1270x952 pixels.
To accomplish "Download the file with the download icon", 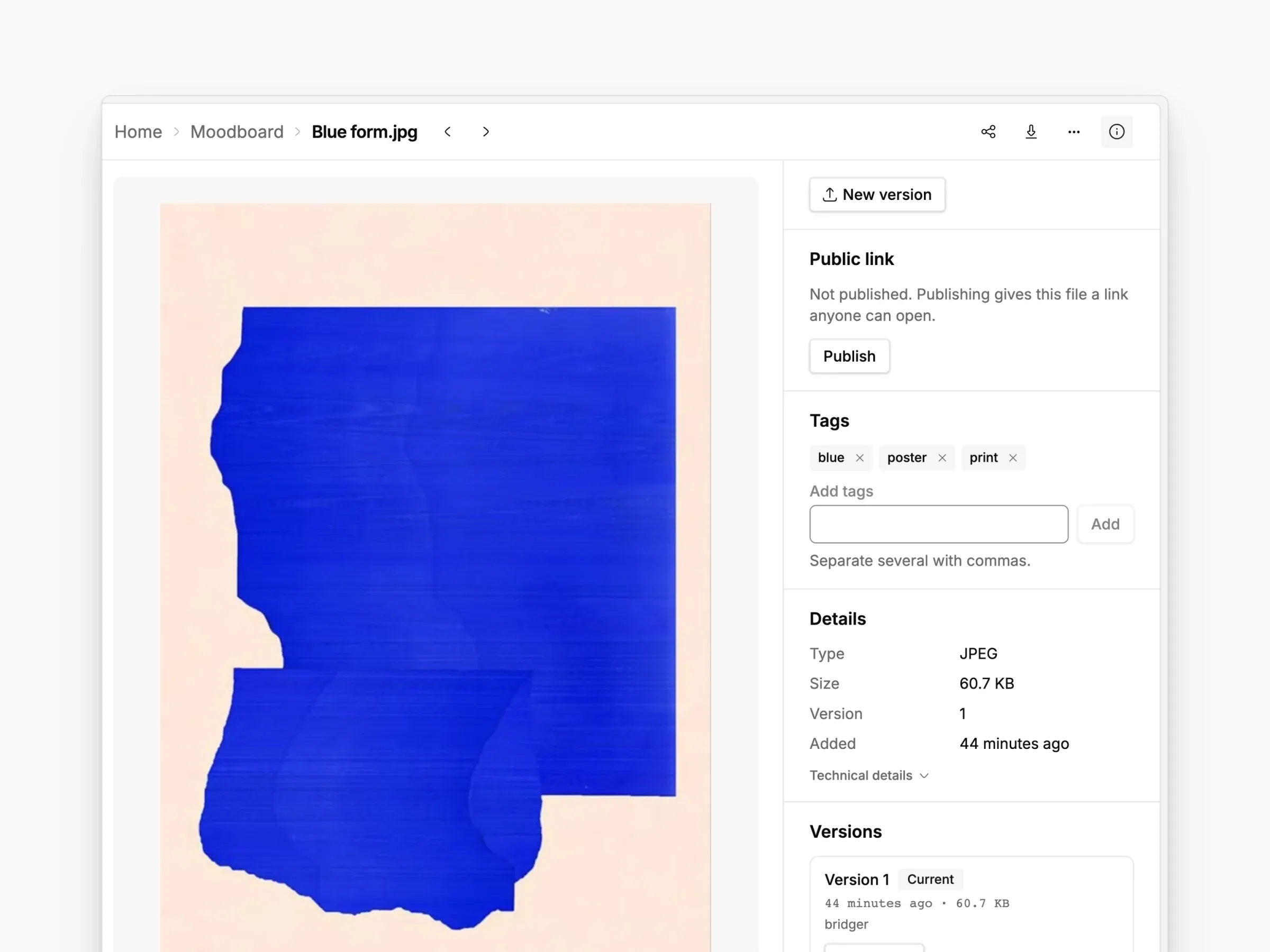I will coord(1031,132).
